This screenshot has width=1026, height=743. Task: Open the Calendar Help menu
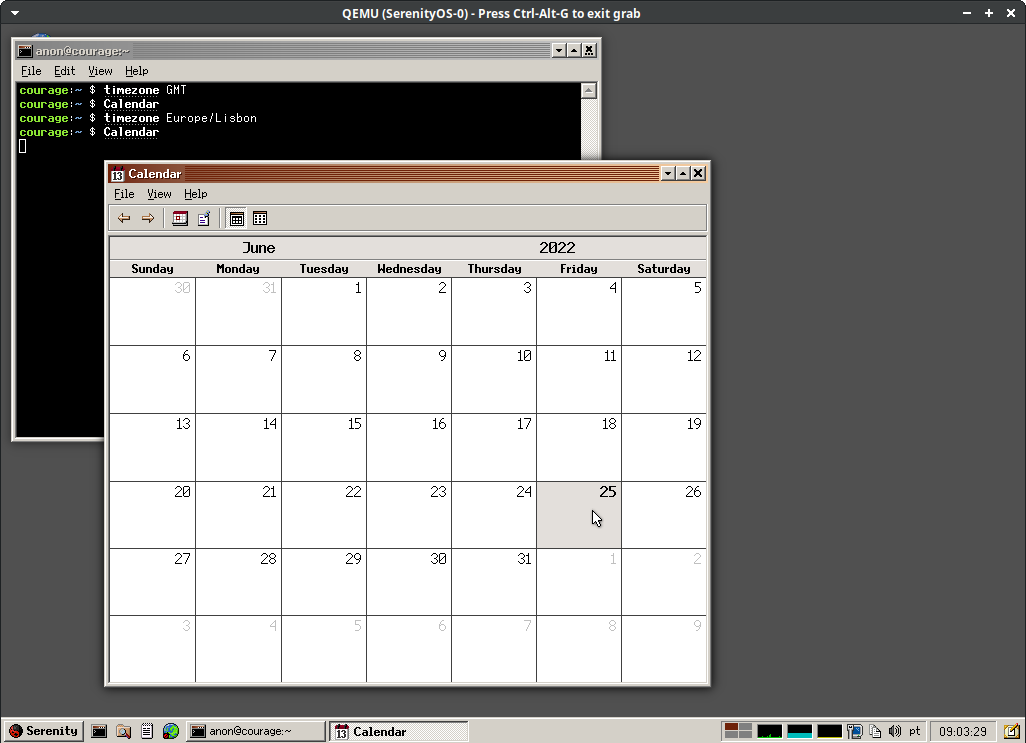[x=195, y=194]
